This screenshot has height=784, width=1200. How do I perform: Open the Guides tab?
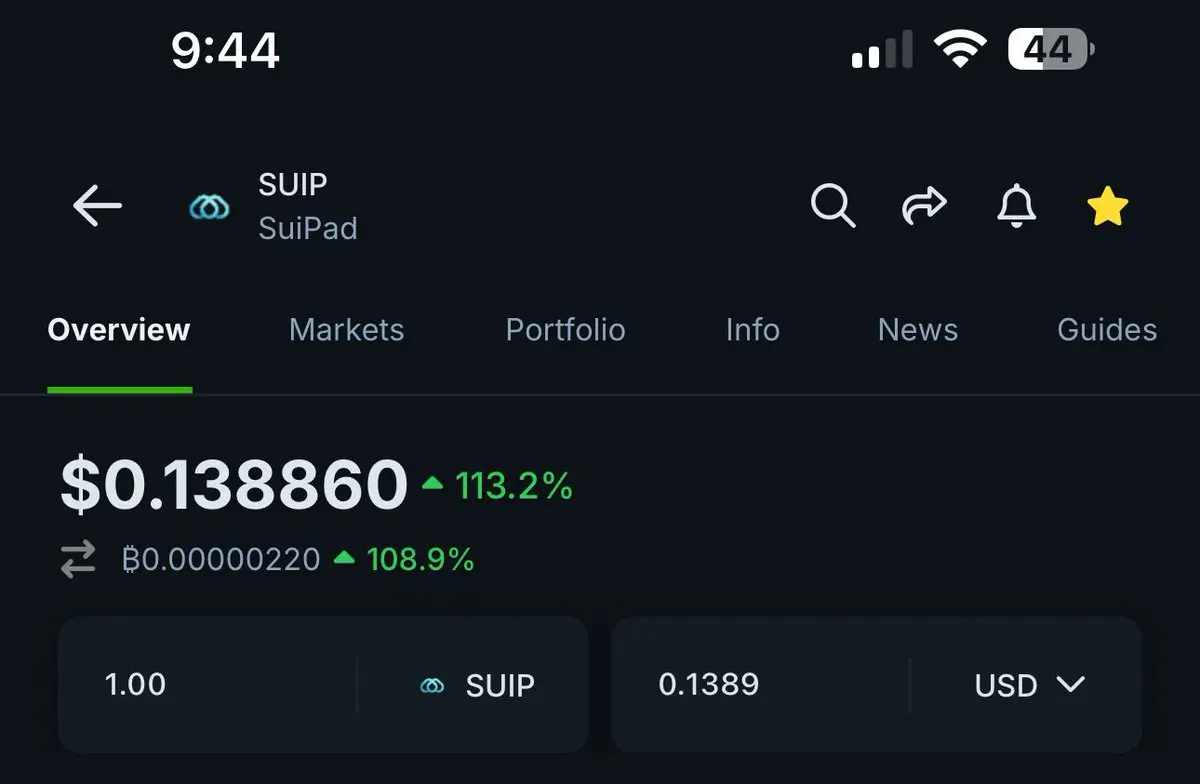1107,330
